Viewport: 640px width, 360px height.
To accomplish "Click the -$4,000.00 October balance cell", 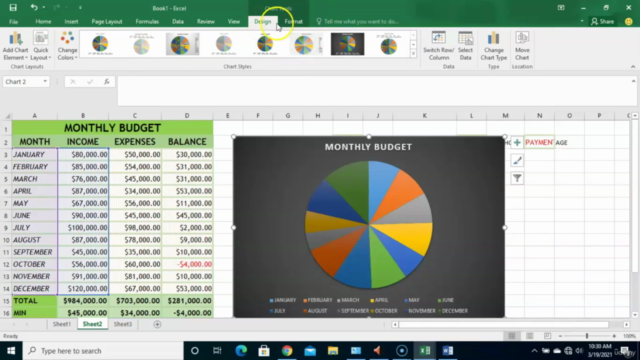I will pos(187,264).
